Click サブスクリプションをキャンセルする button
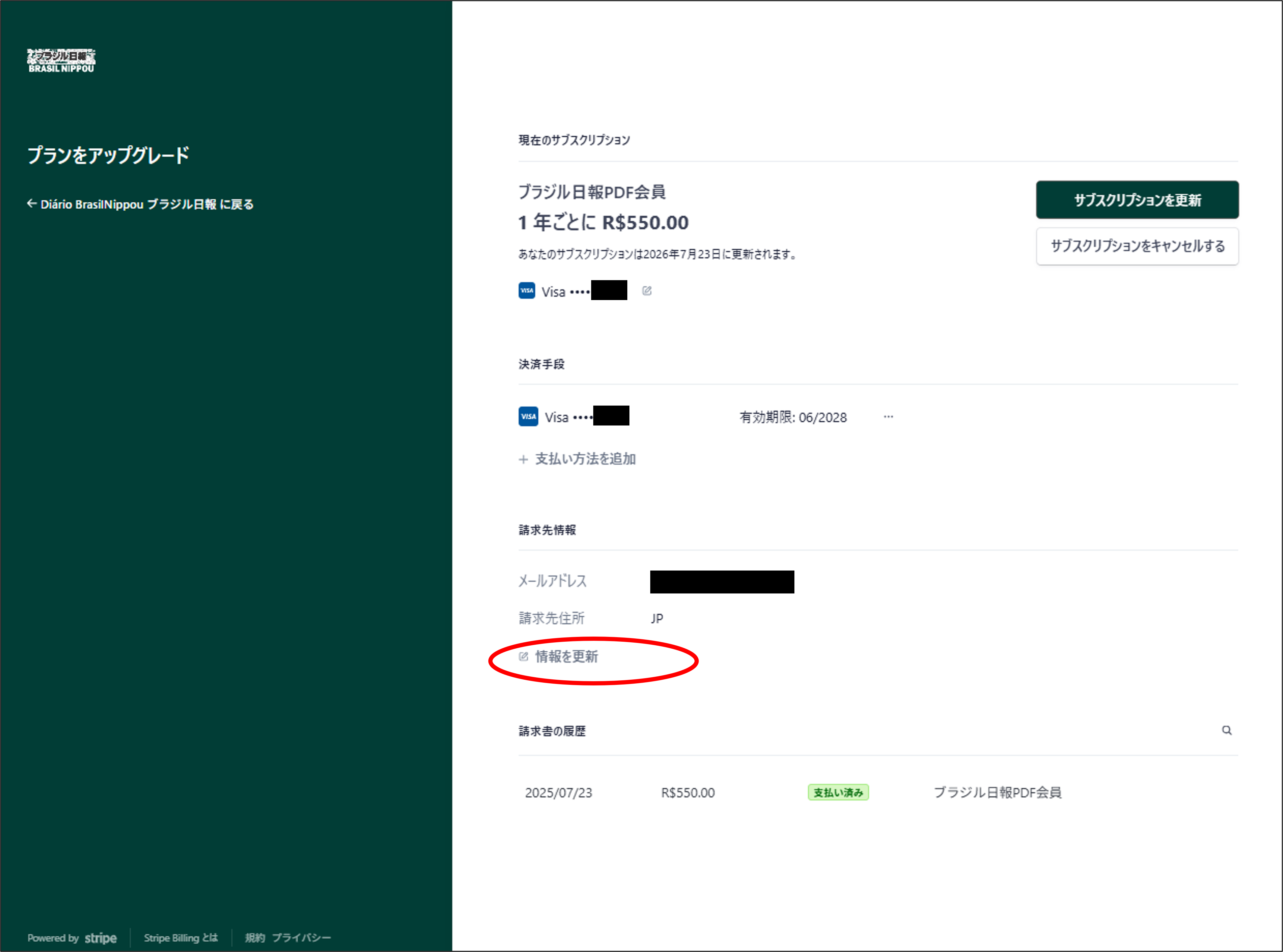 tap(1137, 246)
